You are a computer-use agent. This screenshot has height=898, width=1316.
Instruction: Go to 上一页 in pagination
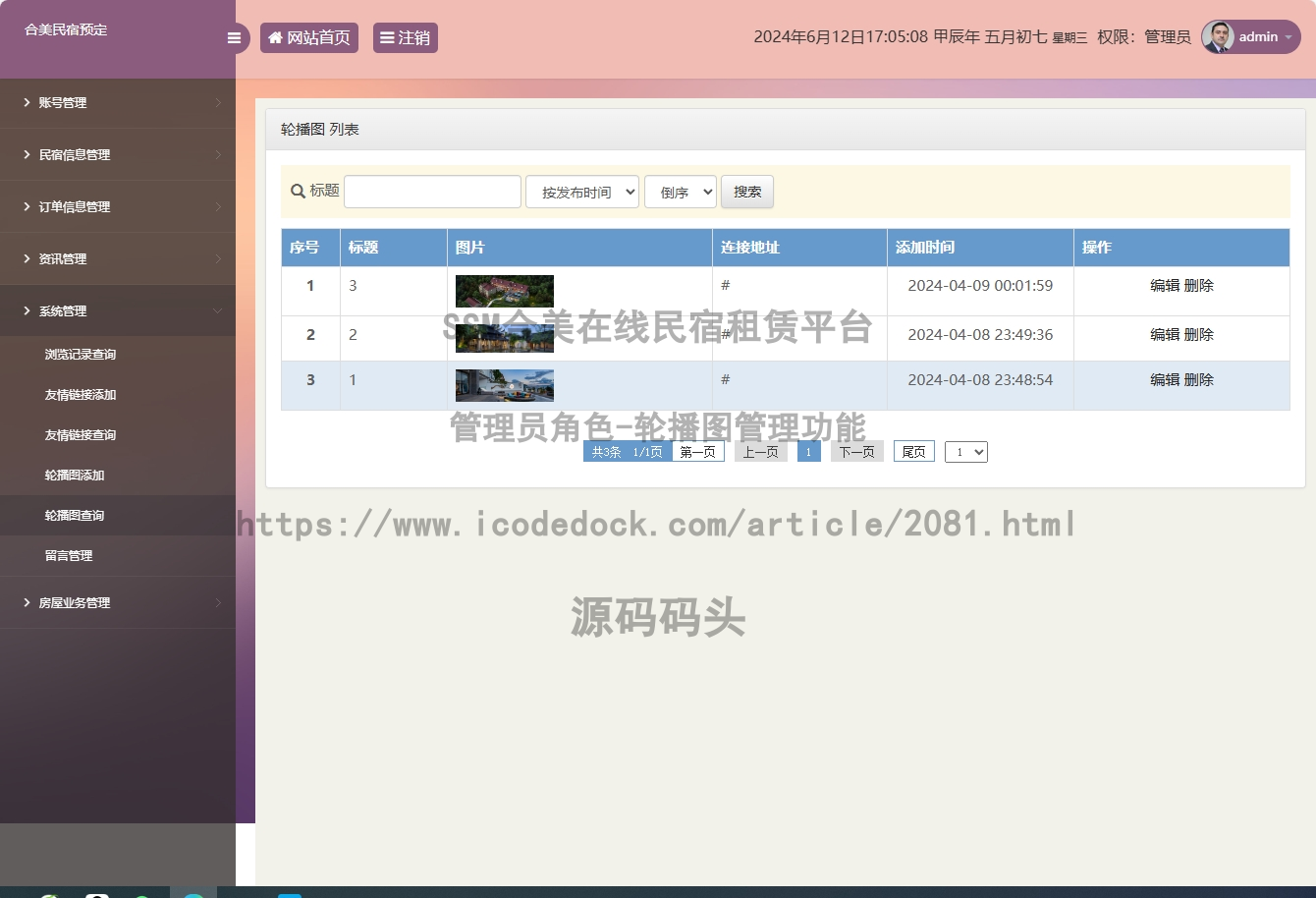pos(761,452)
